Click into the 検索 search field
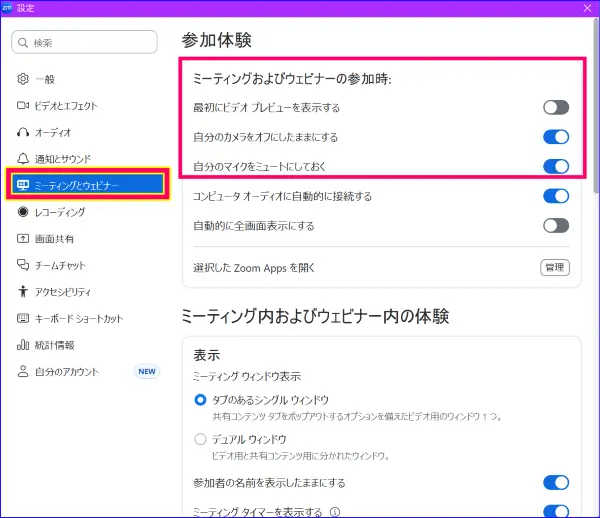The image size is (600, 518). pyautogui.click(x=85, y=42)
